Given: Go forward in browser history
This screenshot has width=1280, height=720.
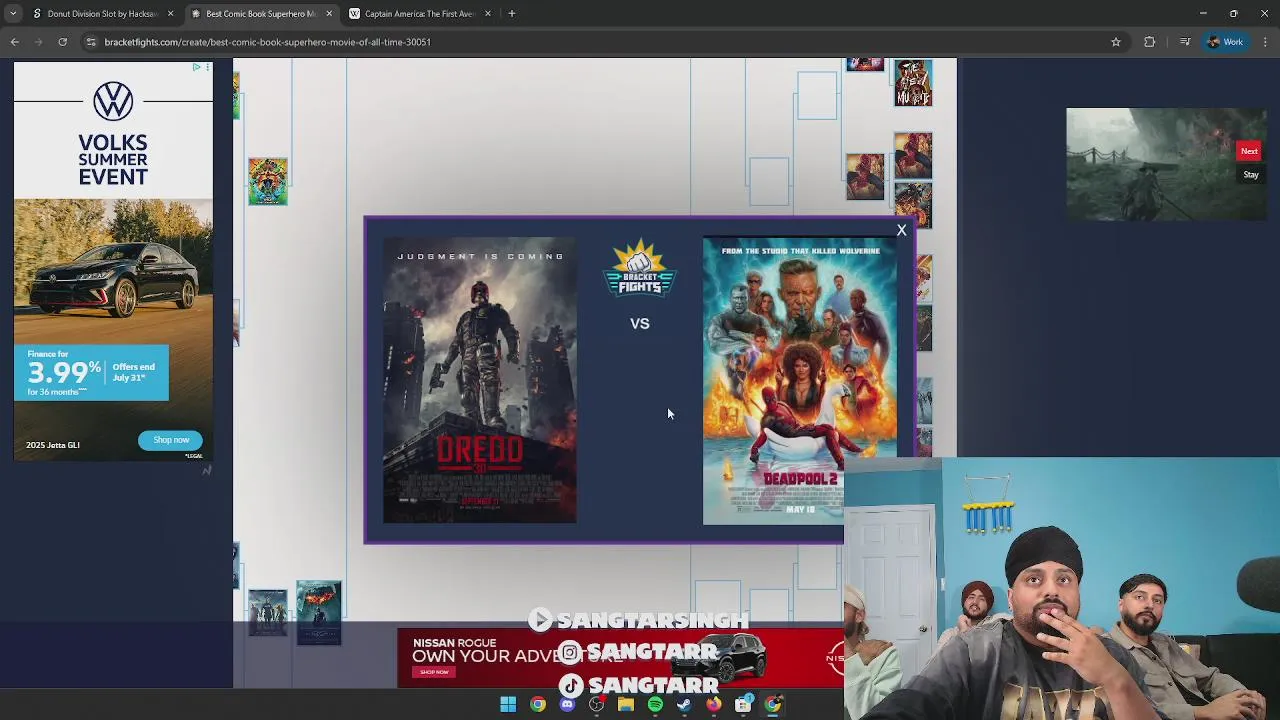Looking at the screenshot, I should click(x=38, y=42).
